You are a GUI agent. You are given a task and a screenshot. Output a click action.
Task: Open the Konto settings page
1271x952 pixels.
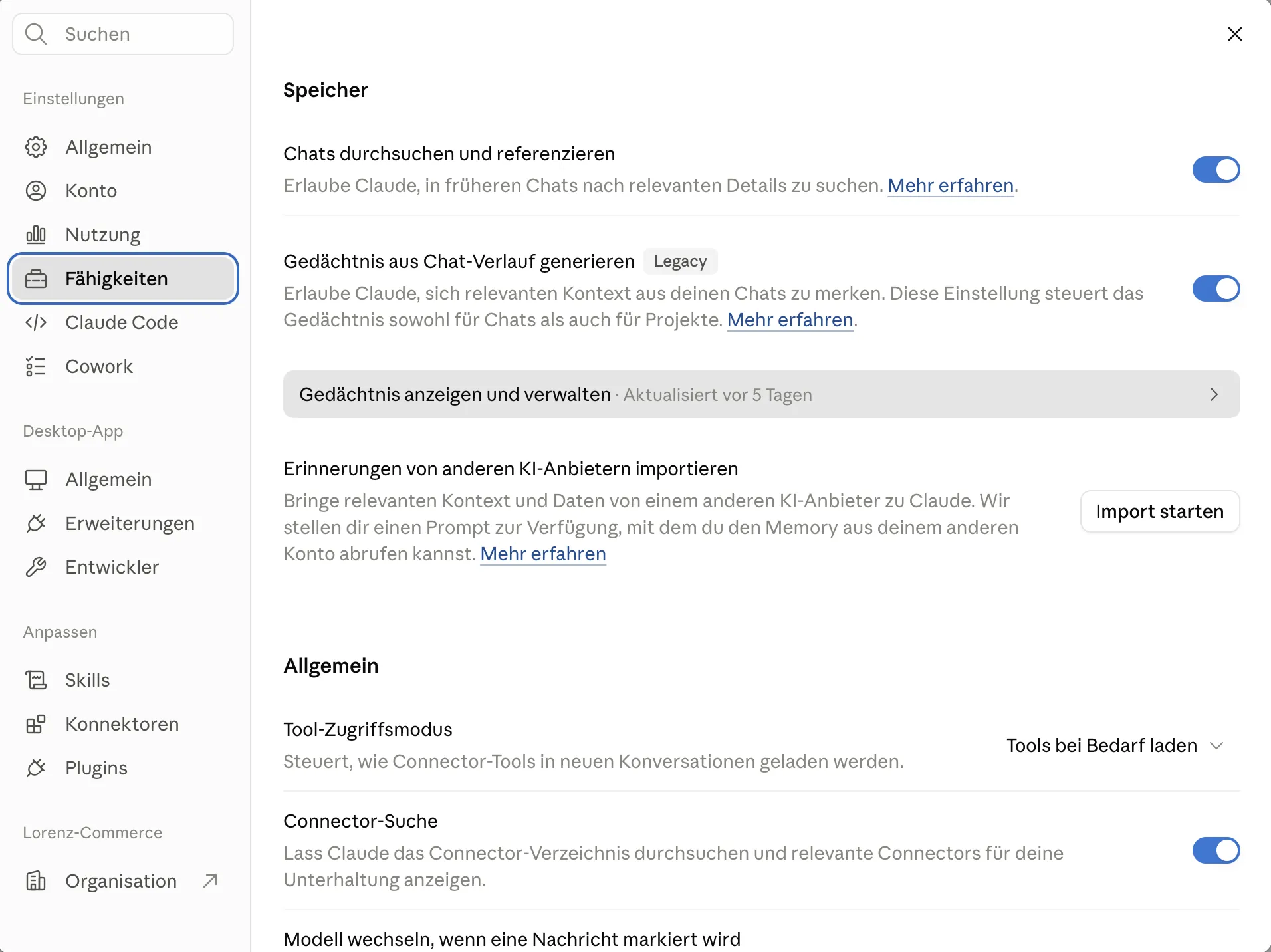(x=123, y=191)
